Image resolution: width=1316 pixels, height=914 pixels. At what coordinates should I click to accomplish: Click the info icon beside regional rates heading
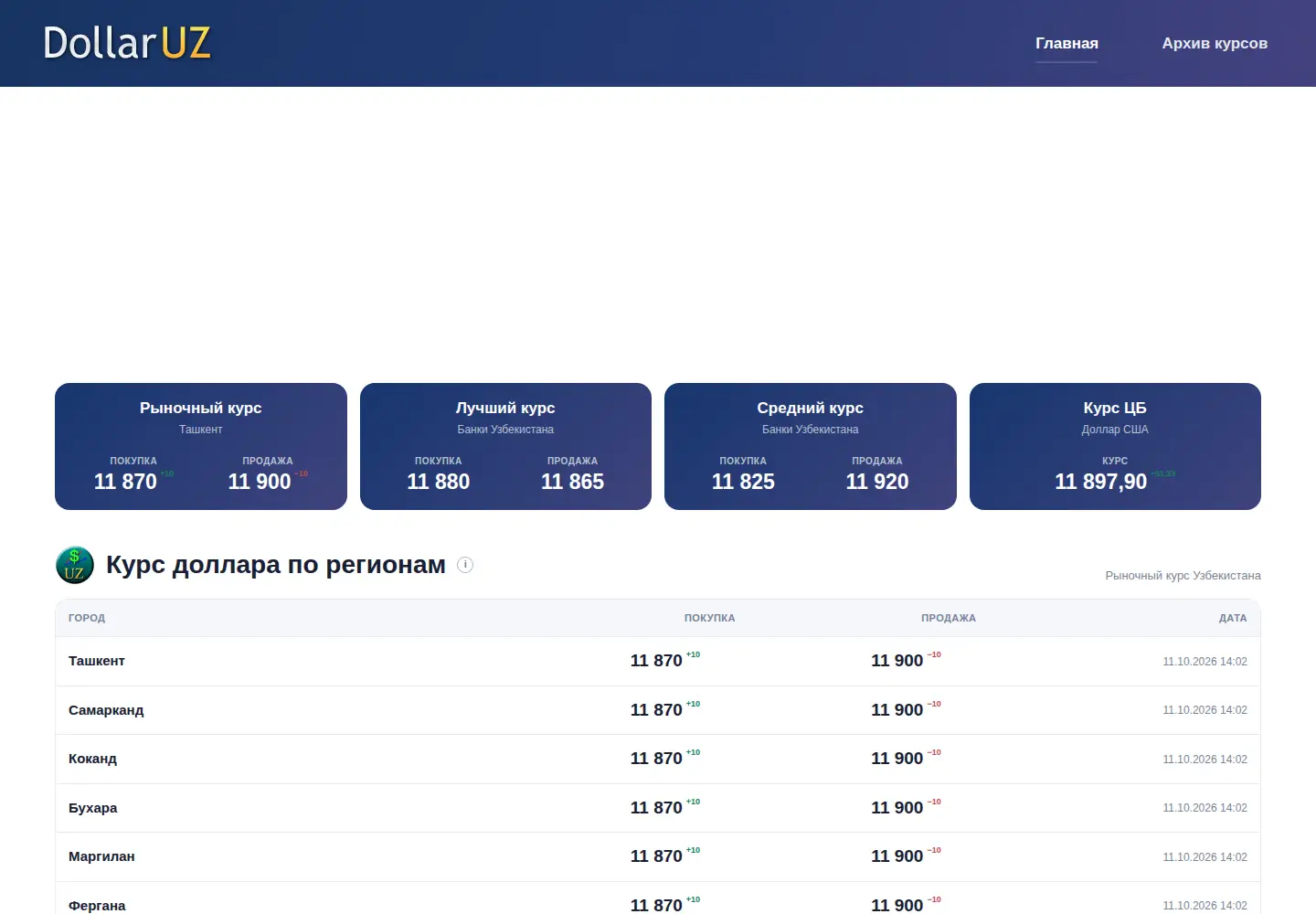(465, 565)
